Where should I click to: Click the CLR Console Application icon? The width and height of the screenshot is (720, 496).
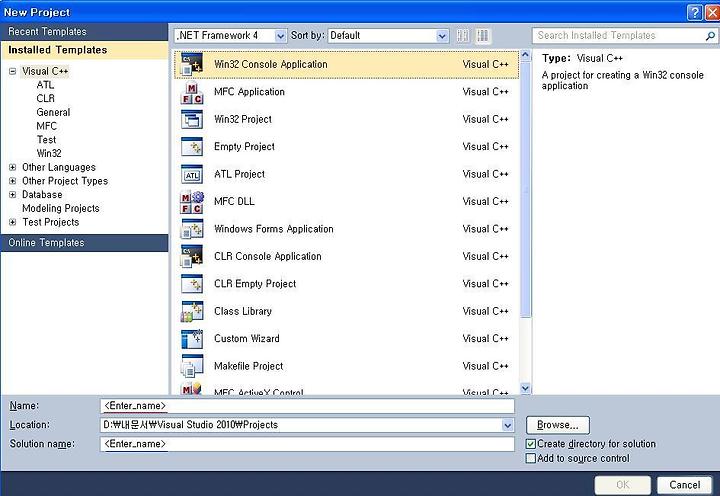point(192,257)
